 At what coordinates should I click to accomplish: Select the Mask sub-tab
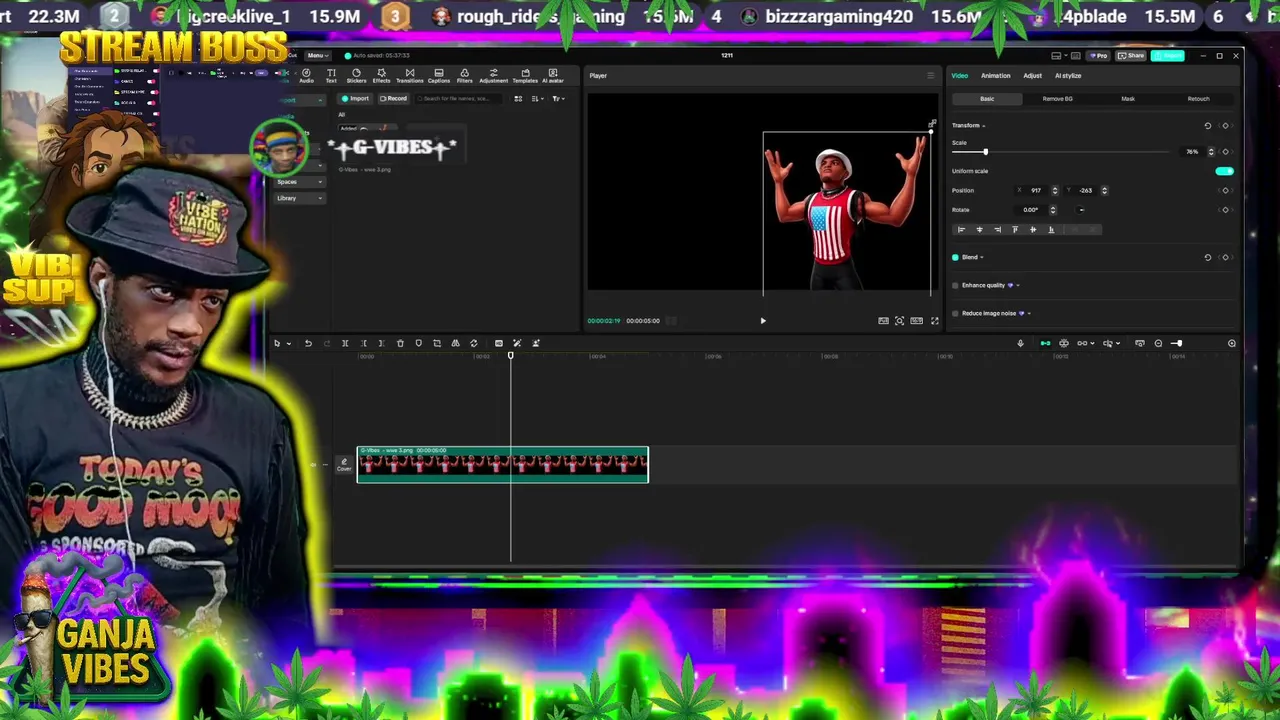(x=1128, y=99)
